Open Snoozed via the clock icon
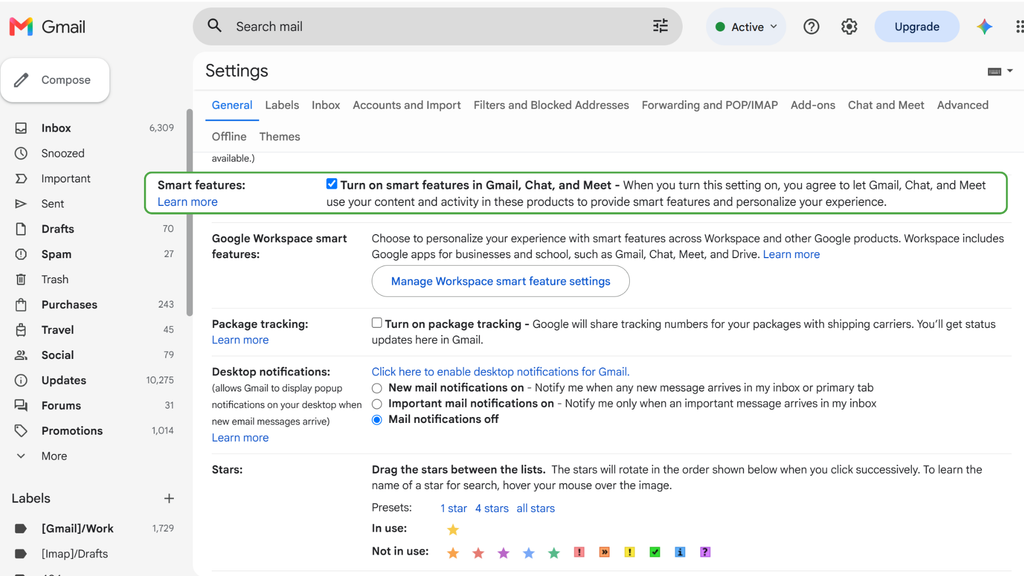The width and height of the screenshot is (1024, 576). tap(21, 153)
